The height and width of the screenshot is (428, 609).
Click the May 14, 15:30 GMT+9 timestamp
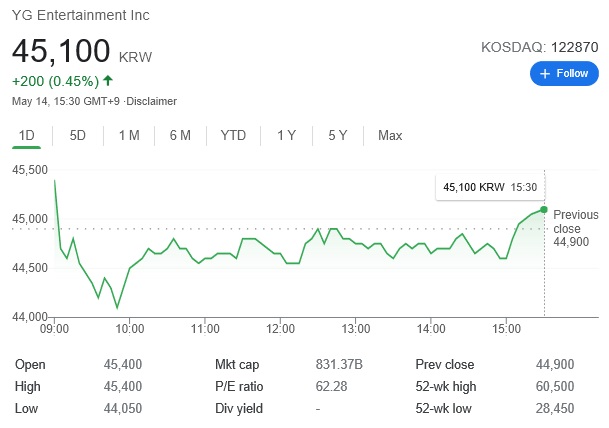point(66,101)
